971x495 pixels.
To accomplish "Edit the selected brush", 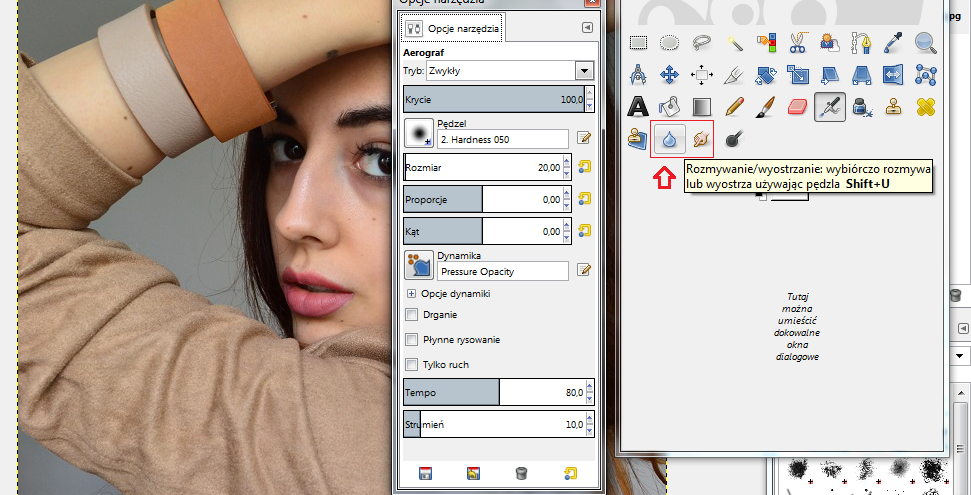I will pyautogui.click(x=583, y=138).
